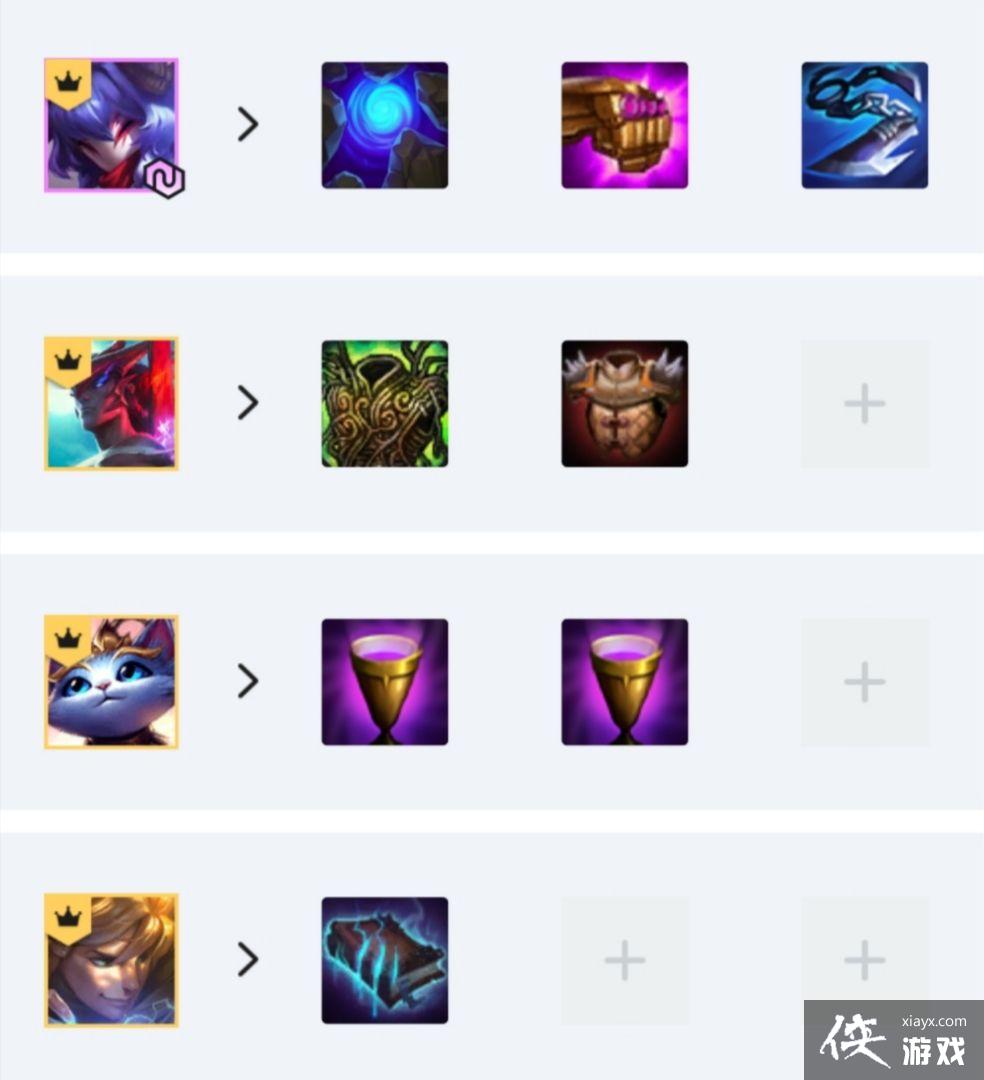Viewport: 984px width, 1080px height.
Task: Select the green thorny vine armor item
Action: [385, 404]
